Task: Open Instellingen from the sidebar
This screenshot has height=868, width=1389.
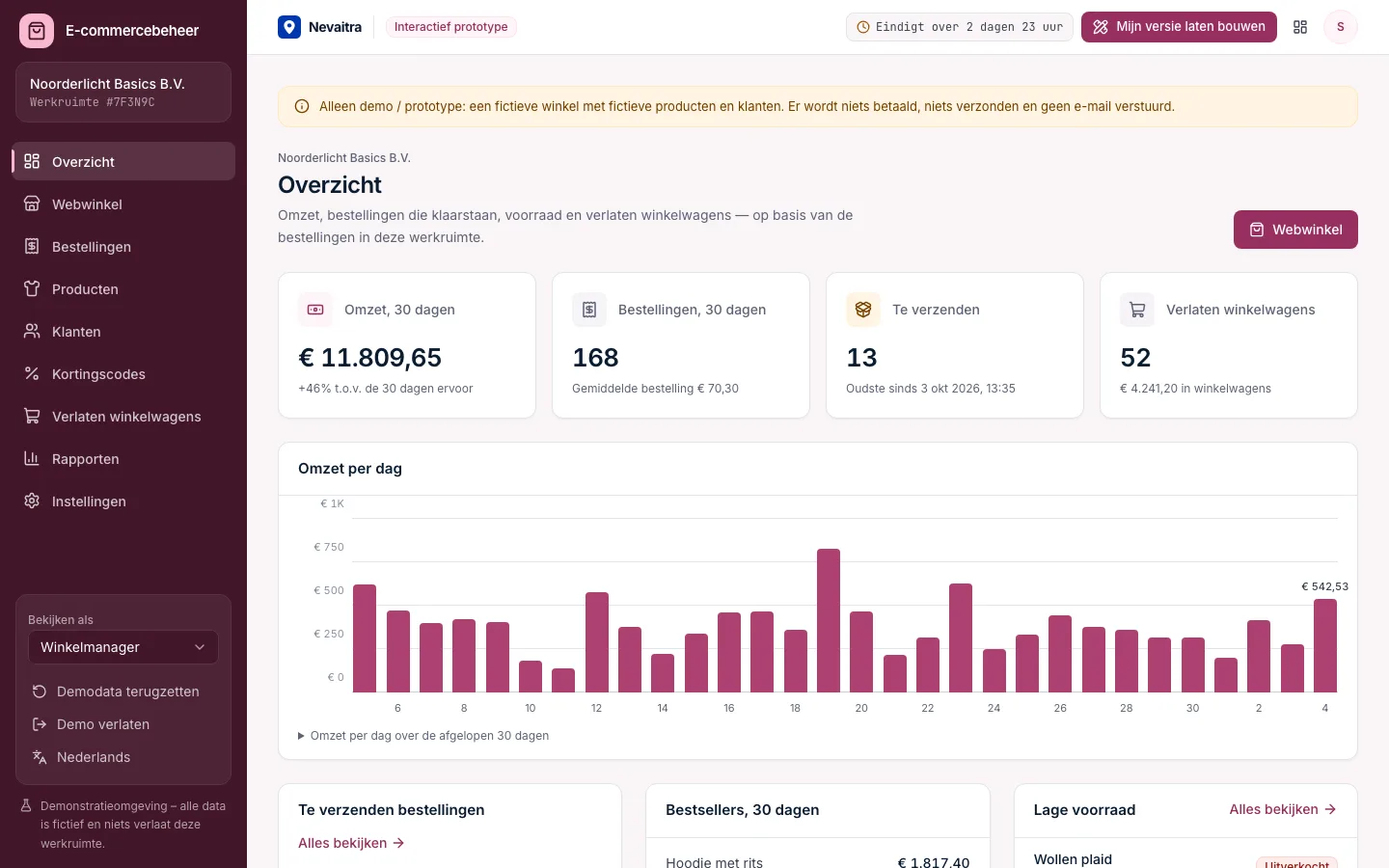Action: 123,501
